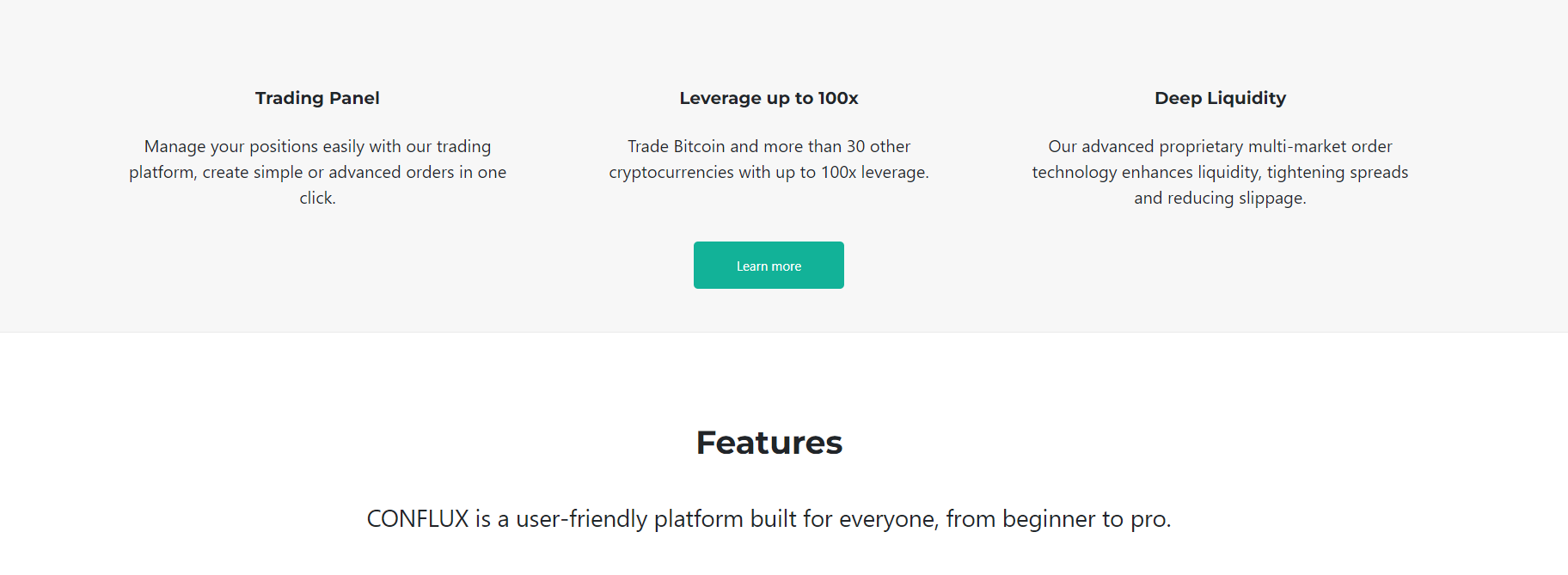Click the Learn more button
This screenshot has width=1568, height=575.
click(769, 266)
